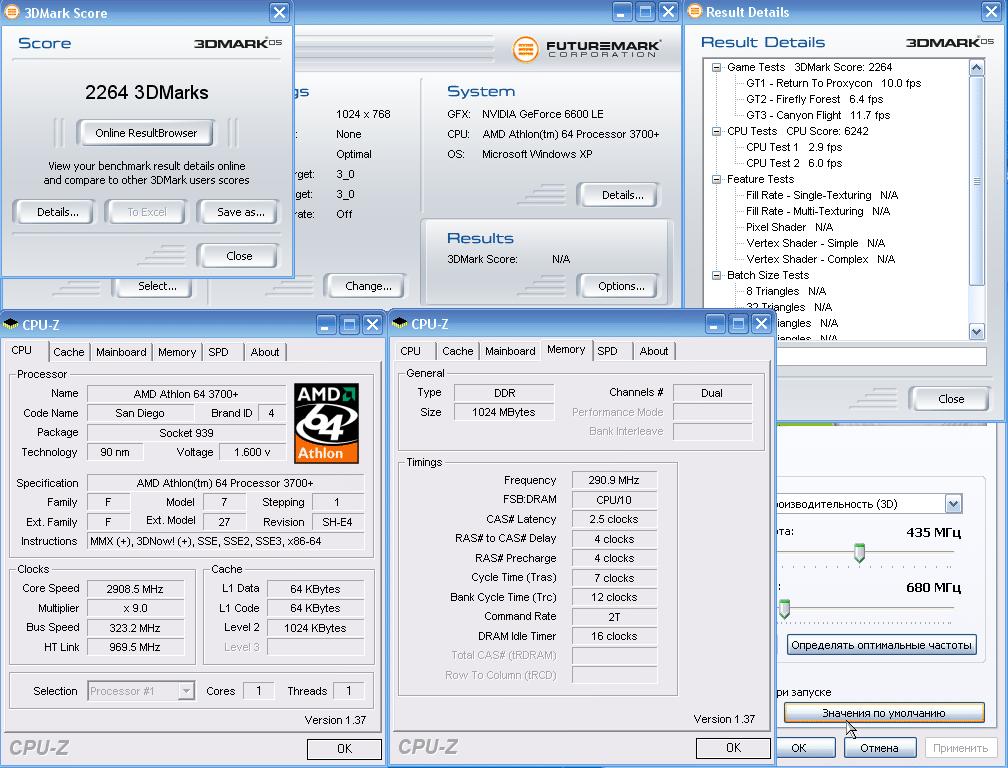Close the 3DMark Score window via X

click(279, 12)
